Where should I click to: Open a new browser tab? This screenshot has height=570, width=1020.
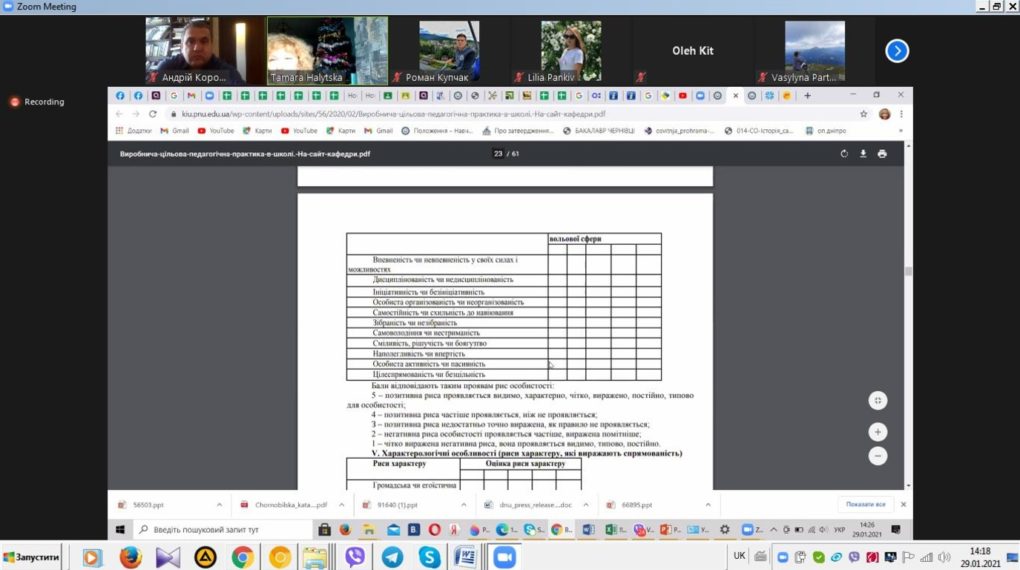click(x=807, y=96)
